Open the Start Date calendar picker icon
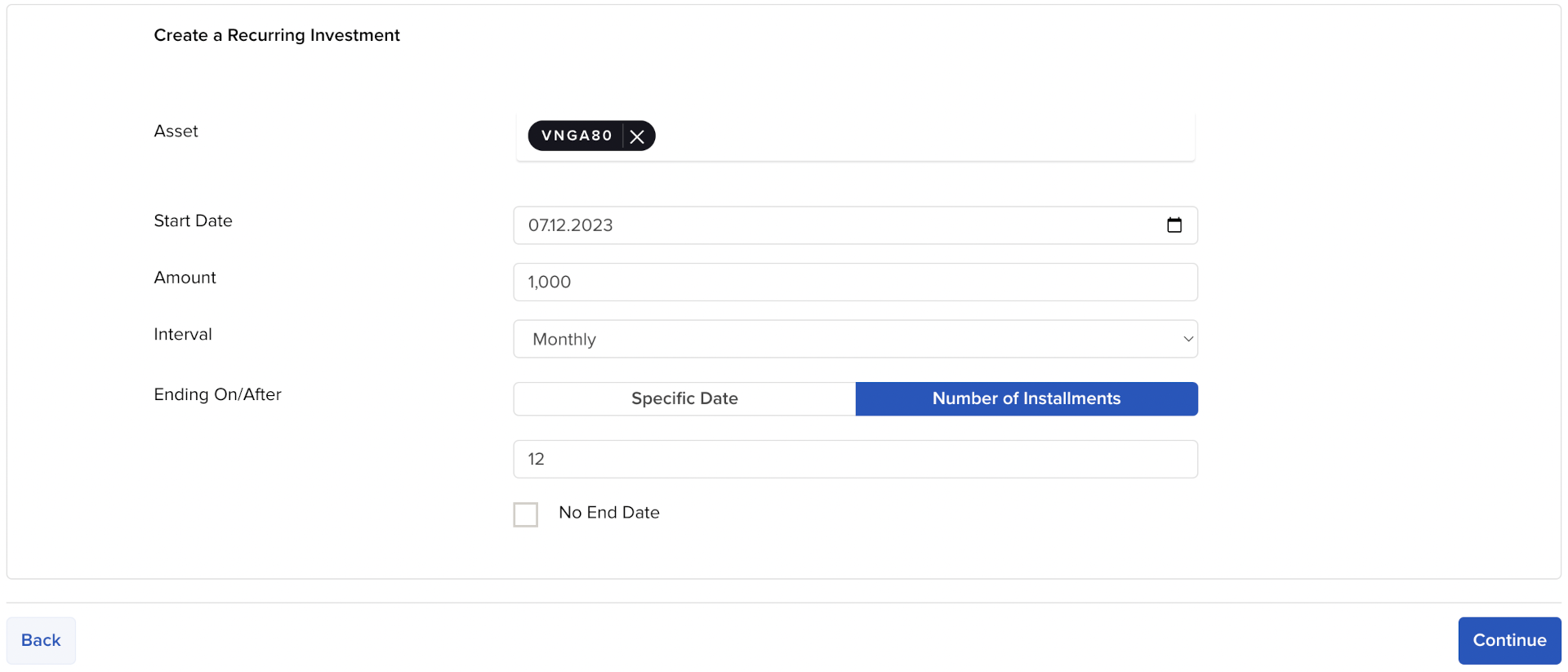Viewport: 1568px width, 672px height. click(x=1174, y=225)
